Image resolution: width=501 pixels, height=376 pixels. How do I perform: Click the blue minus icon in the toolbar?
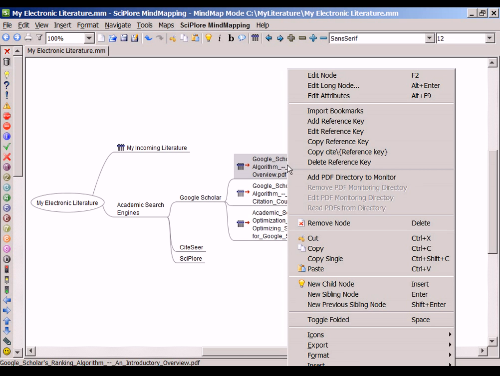coord(323,38)
